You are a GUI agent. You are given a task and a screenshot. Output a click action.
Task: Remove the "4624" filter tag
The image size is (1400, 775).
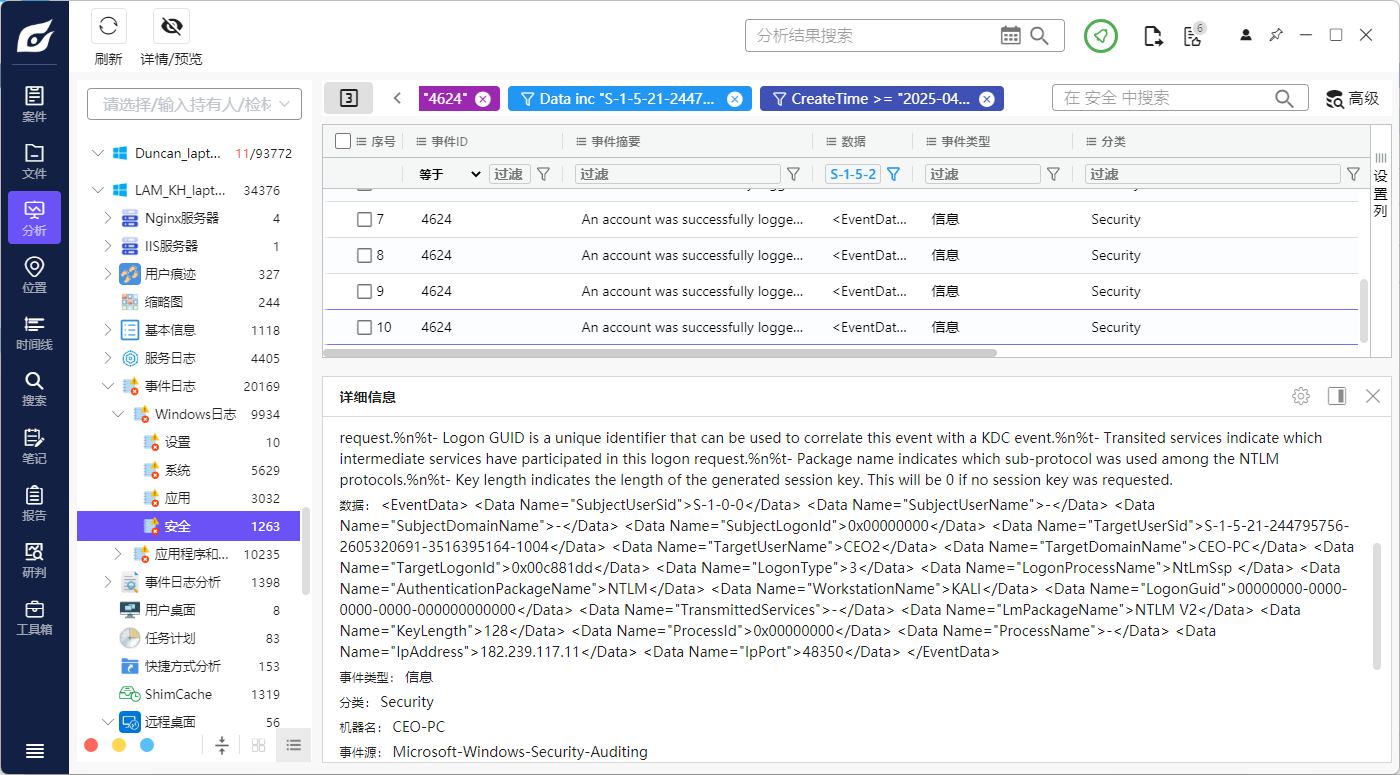tap(483, 99)
